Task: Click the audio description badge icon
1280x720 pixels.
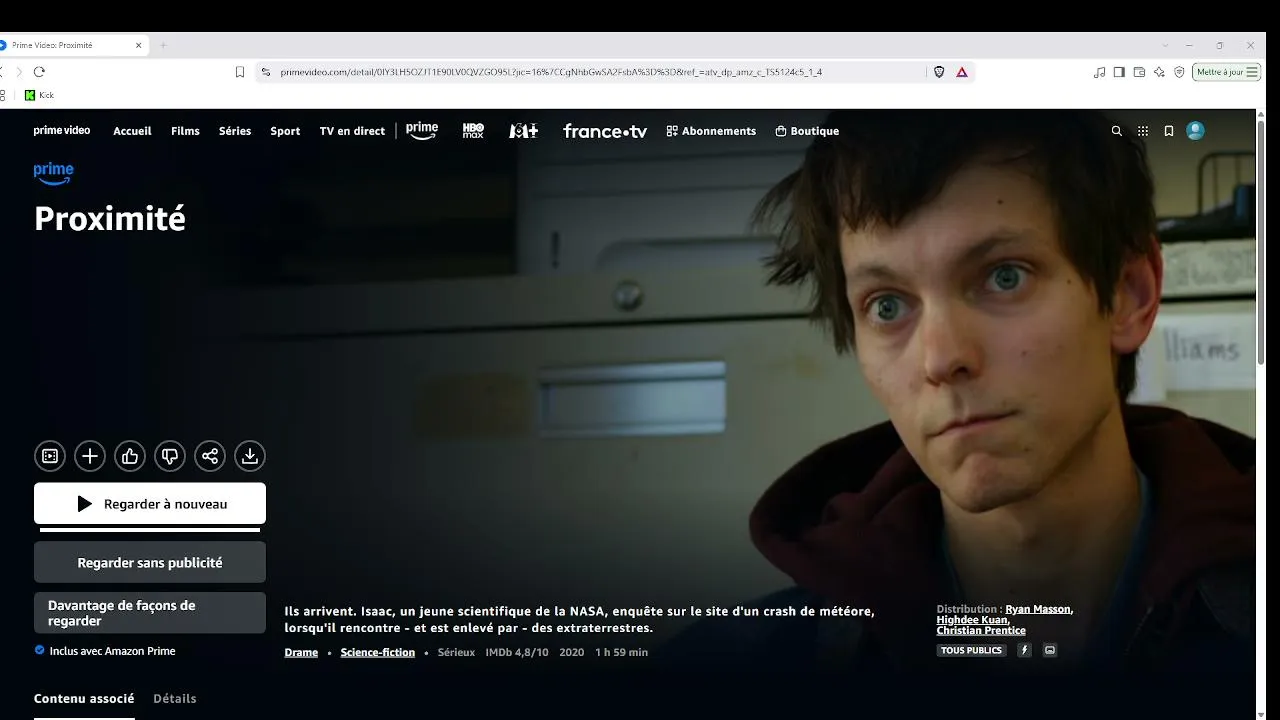Action: coord(1024,650)
